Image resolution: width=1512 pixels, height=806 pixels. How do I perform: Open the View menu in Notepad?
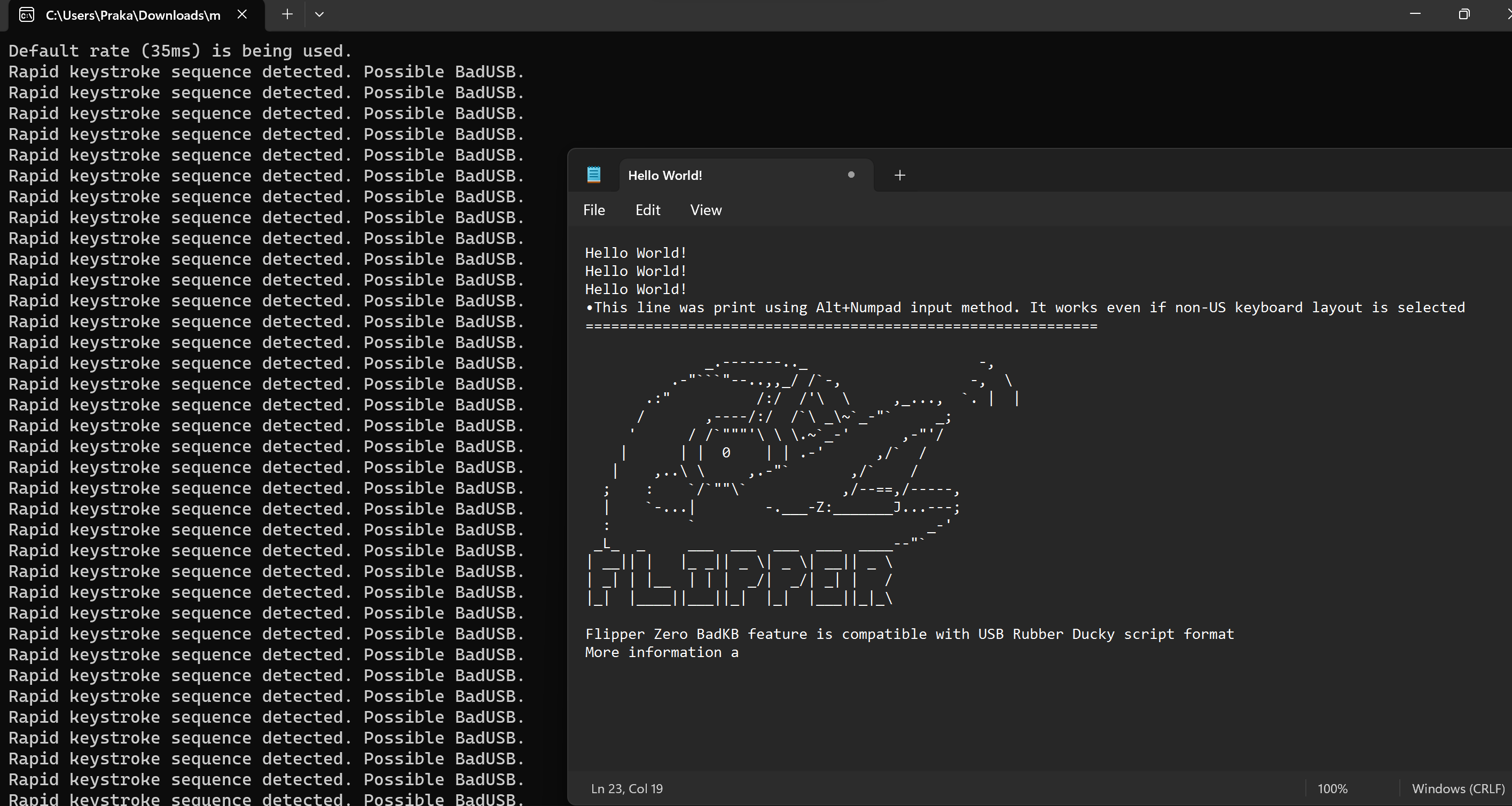click(x=706, y=210)
